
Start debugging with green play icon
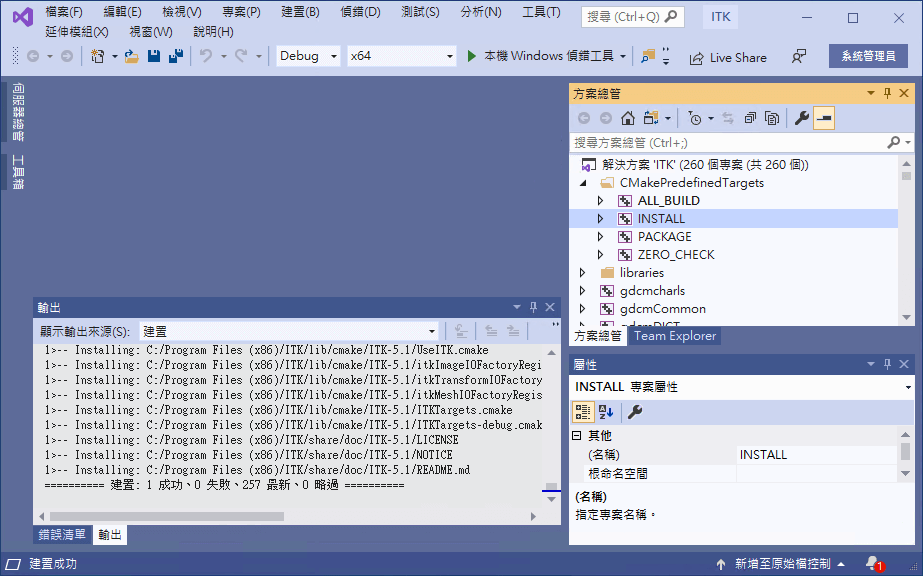click(472, 56)
